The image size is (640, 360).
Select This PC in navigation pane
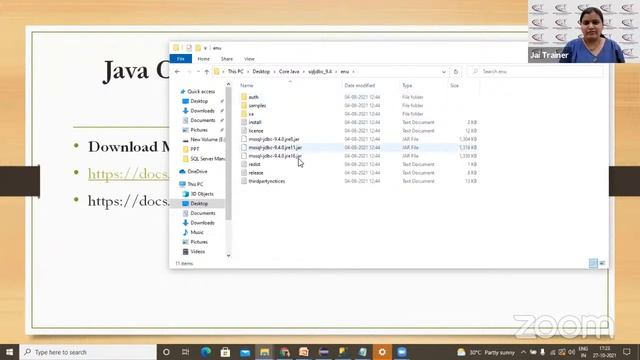[195, 184]
